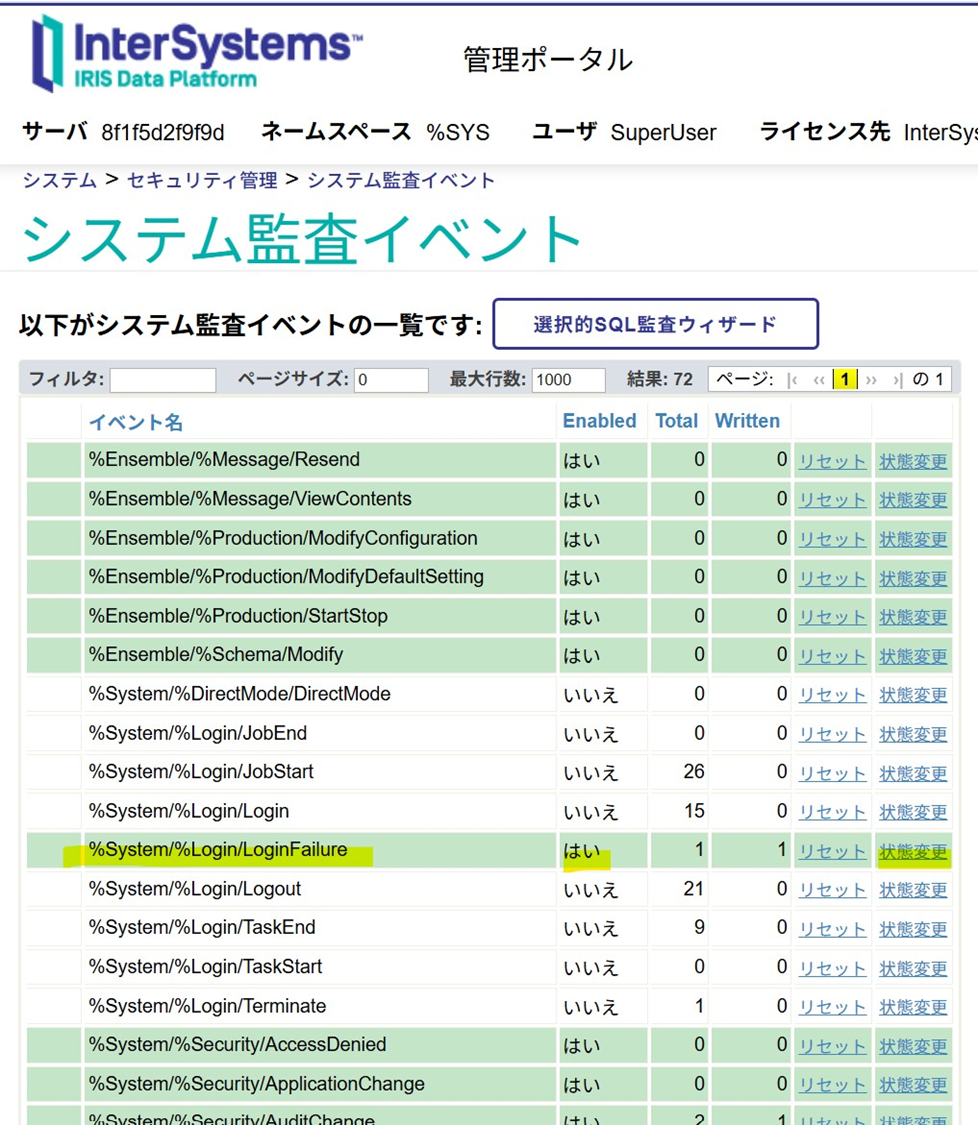This screenshot has height=1125, width=978.
Task: Go to first page pagination arrow
Action: 793,380
